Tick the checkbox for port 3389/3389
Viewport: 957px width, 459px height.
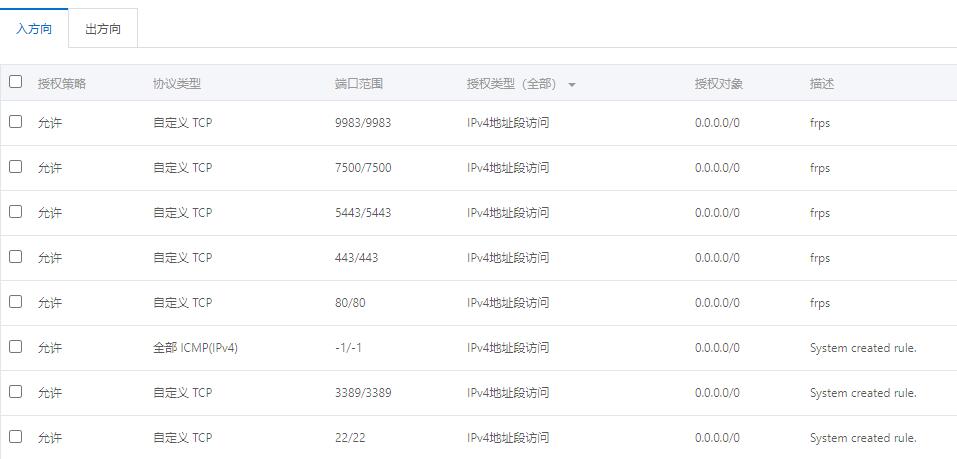click(x=15, y=392)
